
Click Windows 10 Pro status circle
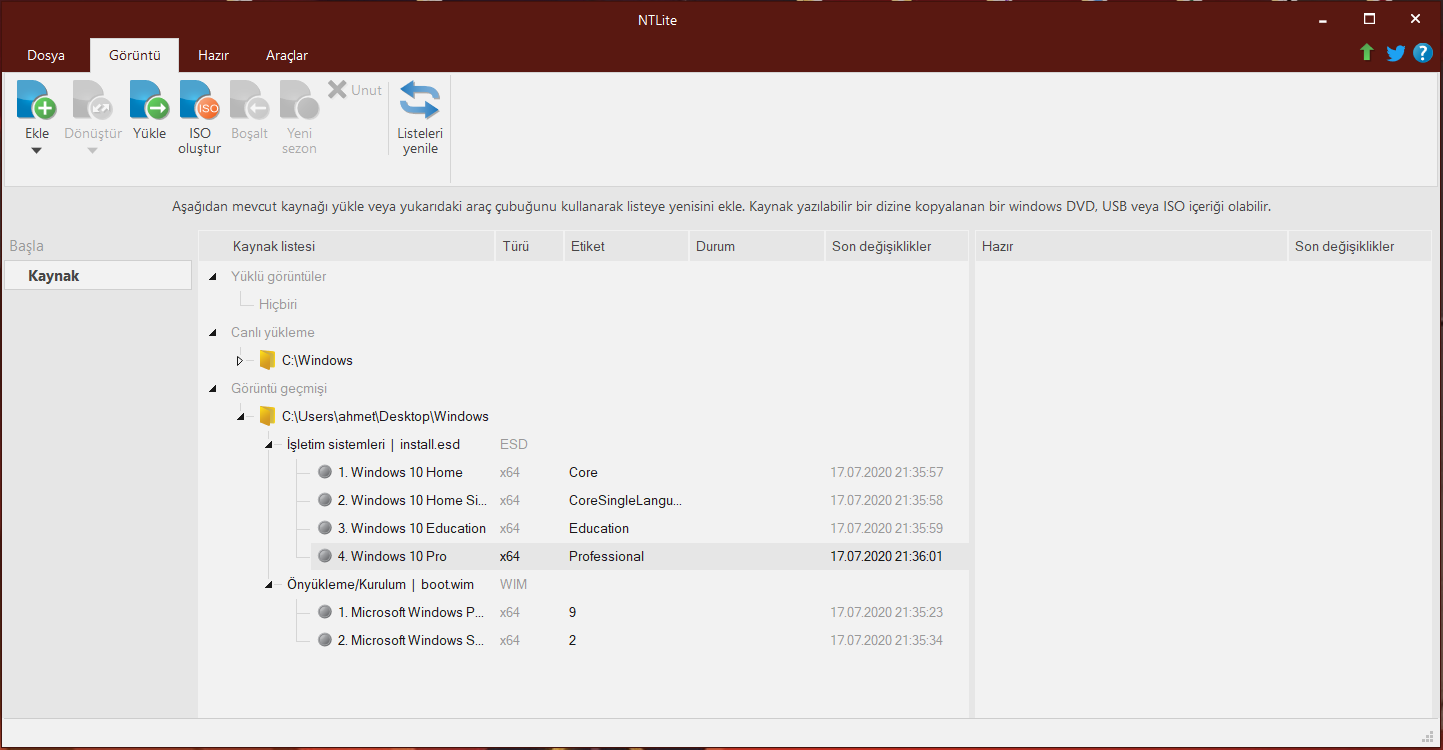pos(325,556)
